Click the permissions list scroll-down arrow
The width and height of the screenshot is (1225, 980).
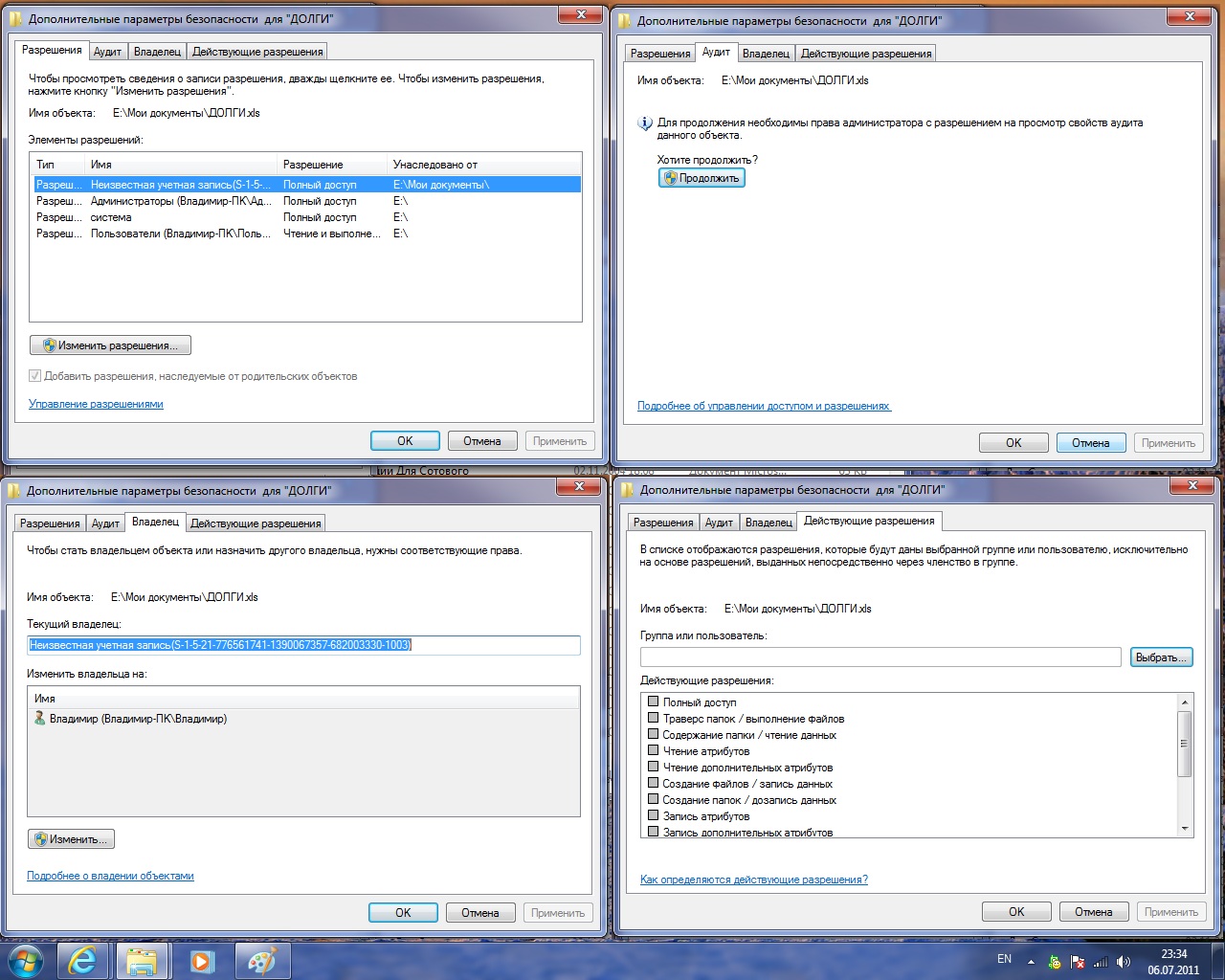(1185, 829)
